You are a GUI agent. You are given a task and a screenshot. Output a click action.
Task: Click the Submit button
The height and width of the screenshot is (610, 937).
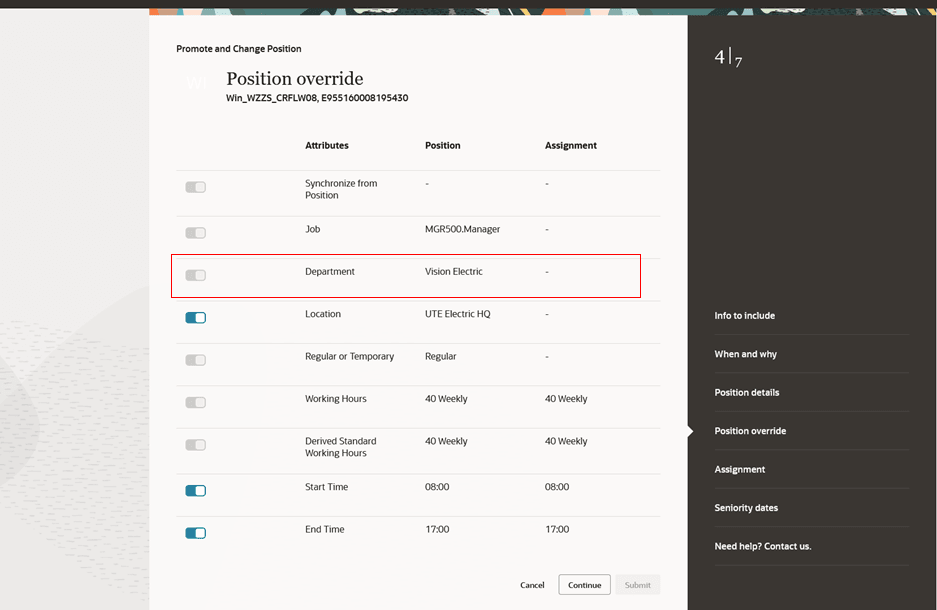click(x=638, y=585)
